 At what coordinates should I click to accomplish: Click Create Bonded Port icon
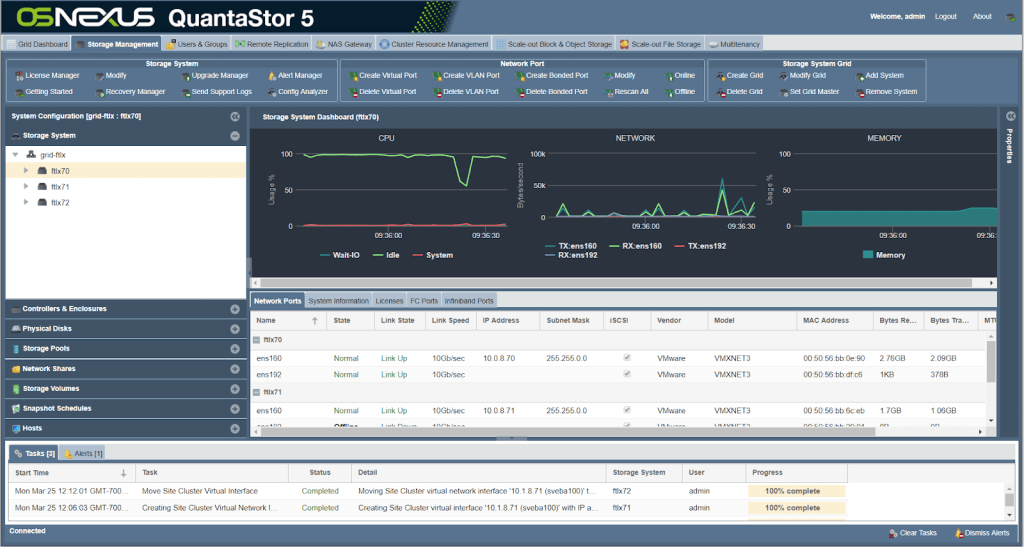click(x=520, y=76)
